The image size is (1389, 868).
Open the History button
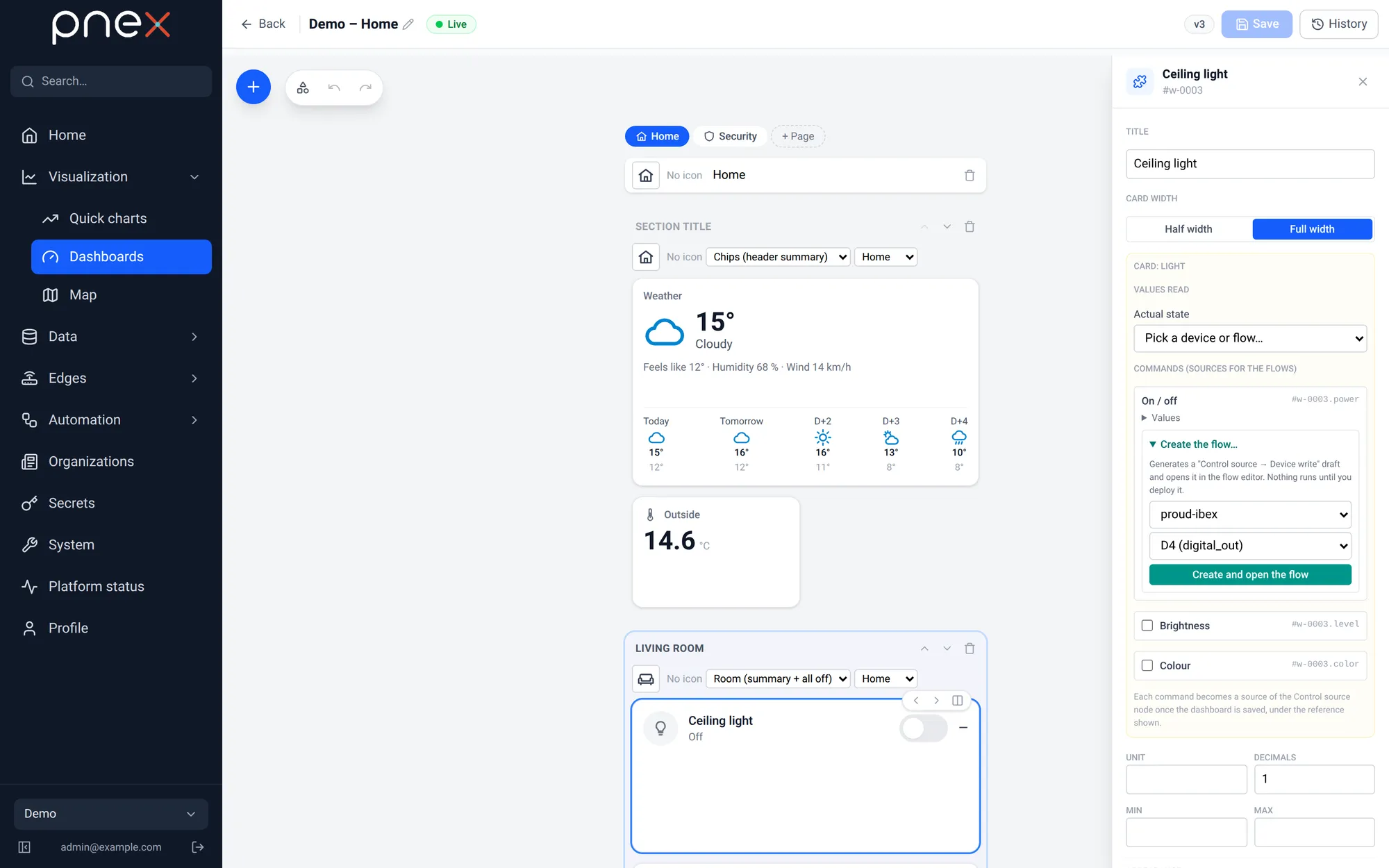click(x=1338, y=24)
